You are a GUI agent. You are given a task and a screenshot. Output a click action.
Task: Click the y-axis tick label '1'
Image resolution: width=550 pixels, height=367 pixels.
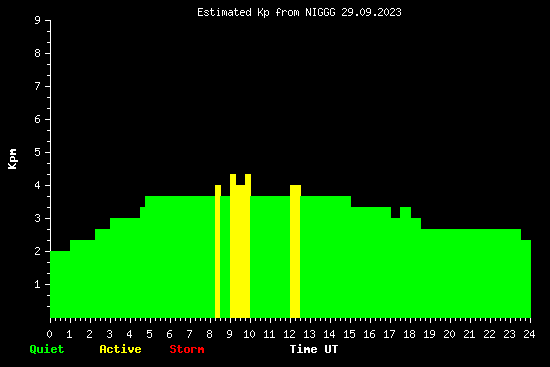pos(38,284)
